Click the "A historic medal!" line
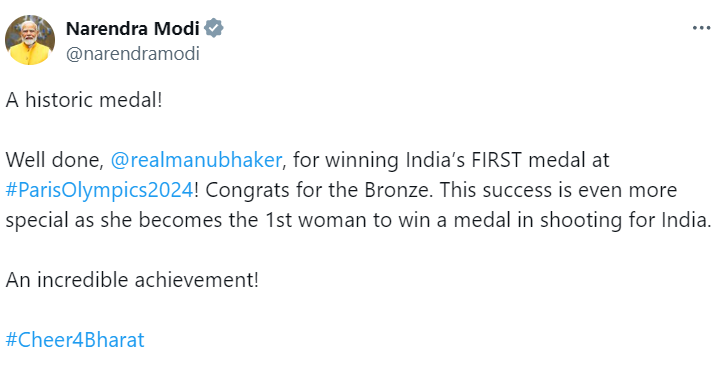This screenshot has height=368, width=728. [84, 100]
